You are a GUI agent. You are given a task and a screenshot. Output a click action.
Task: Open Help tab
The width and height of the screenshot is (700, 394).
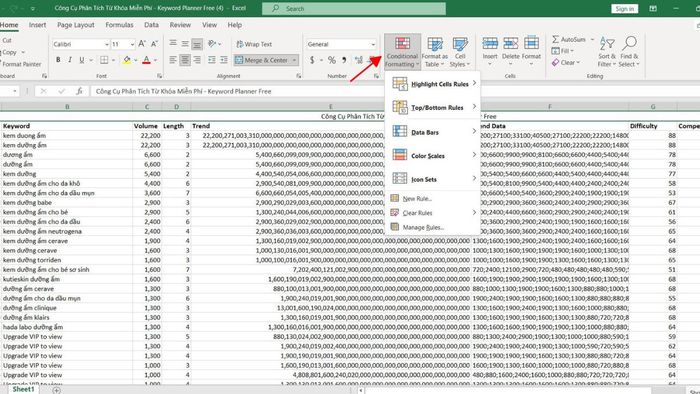coord(235,25)
